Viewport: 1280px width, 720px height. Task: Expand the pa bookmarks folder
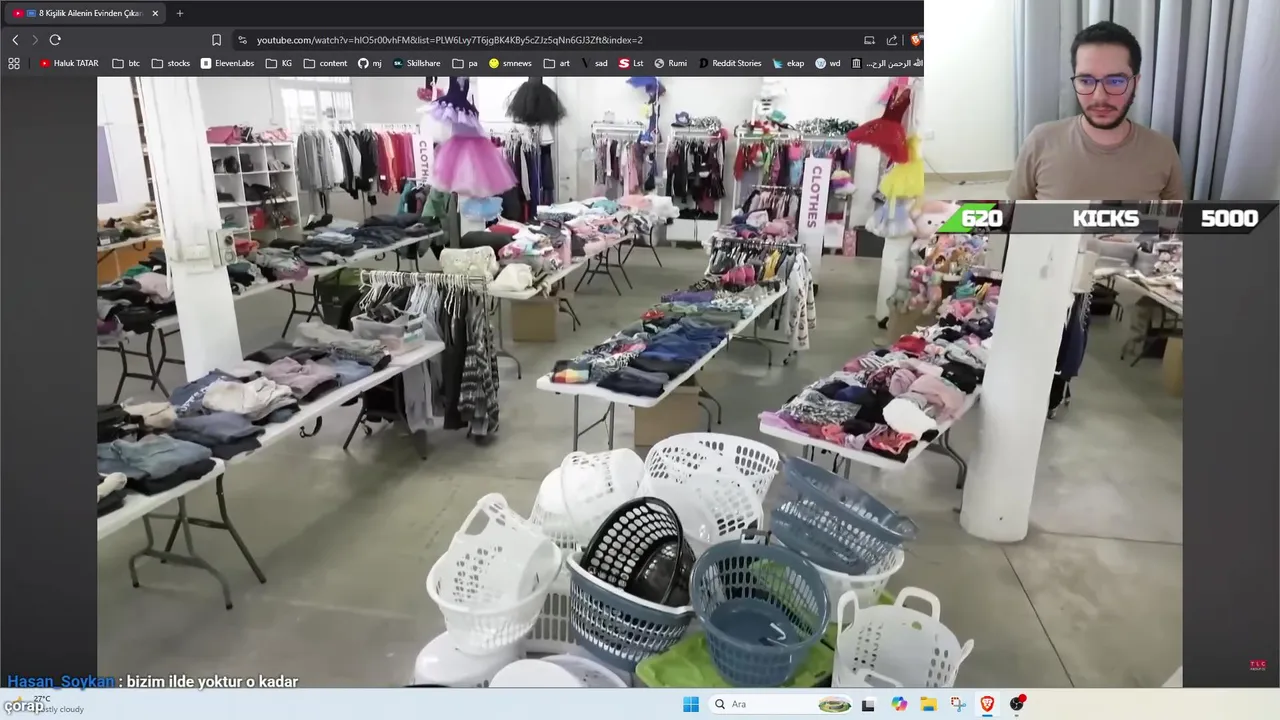point(465,63)
